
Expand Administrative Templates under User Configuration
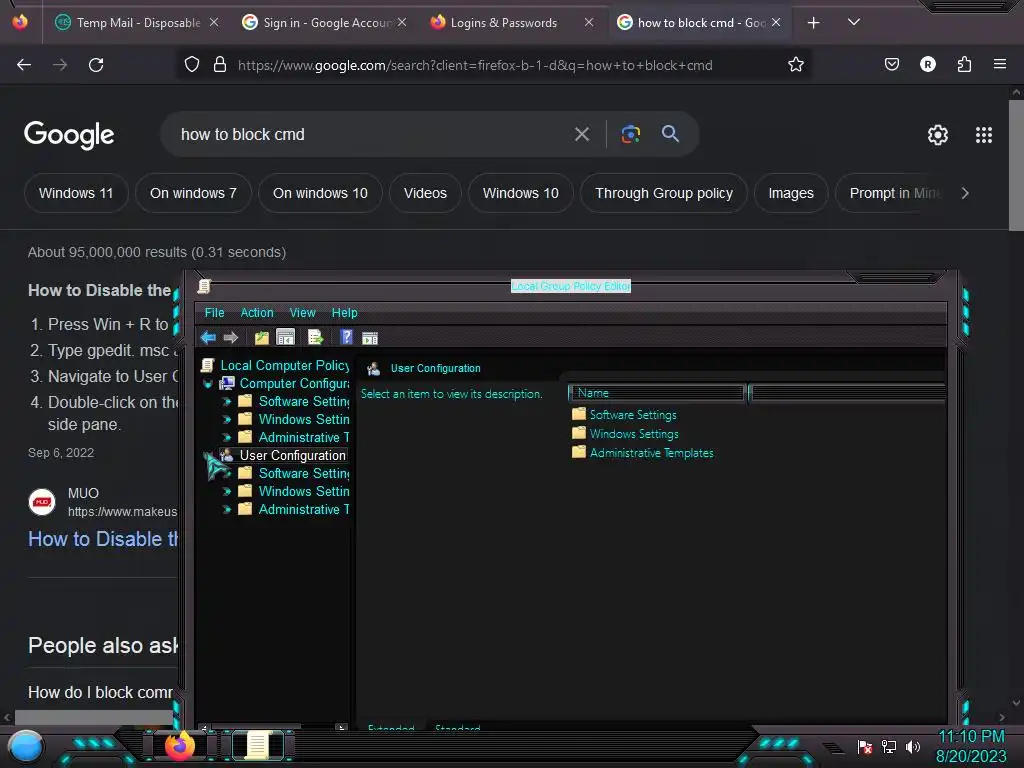point(227,509)
